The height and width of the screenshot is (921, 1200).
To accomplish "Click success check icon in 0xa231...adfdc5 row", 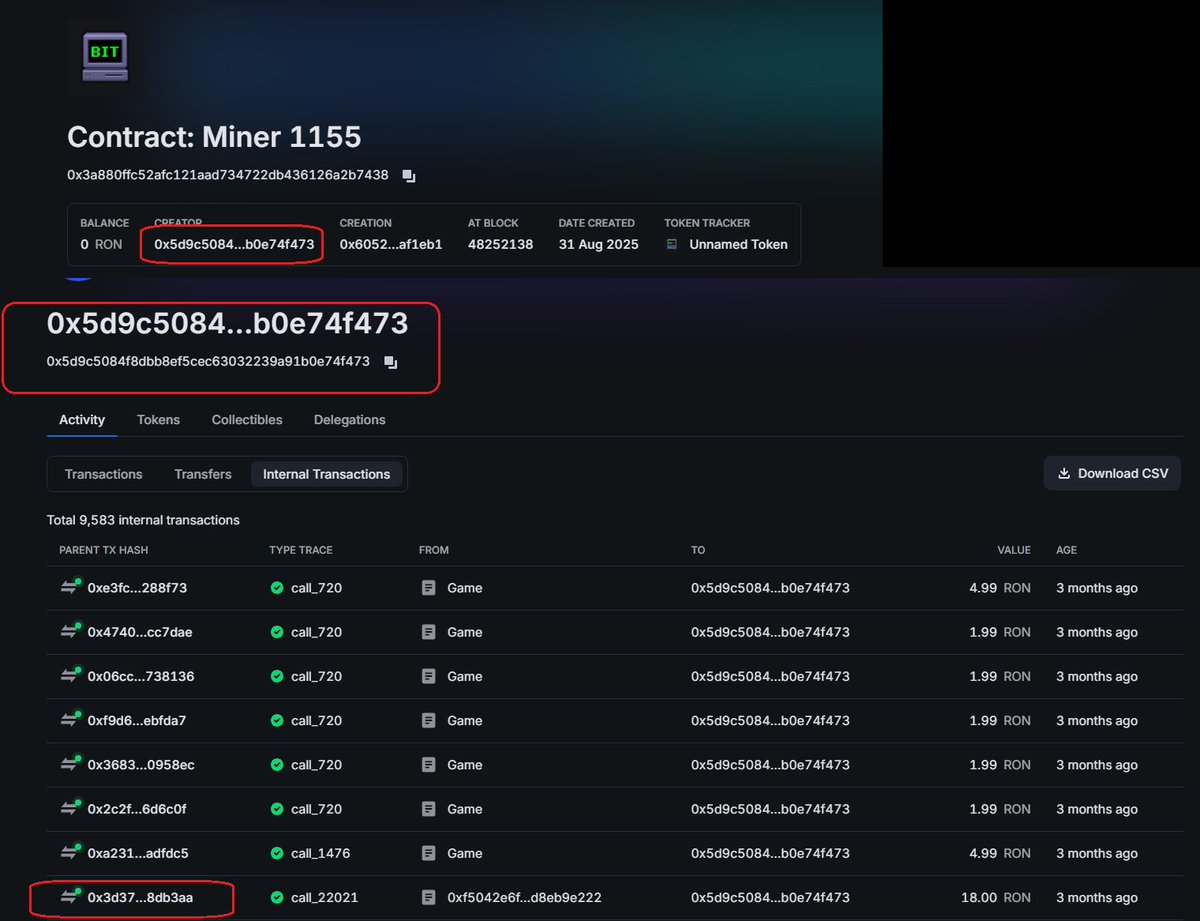I will pyautogui.click(x=277, y=853).
